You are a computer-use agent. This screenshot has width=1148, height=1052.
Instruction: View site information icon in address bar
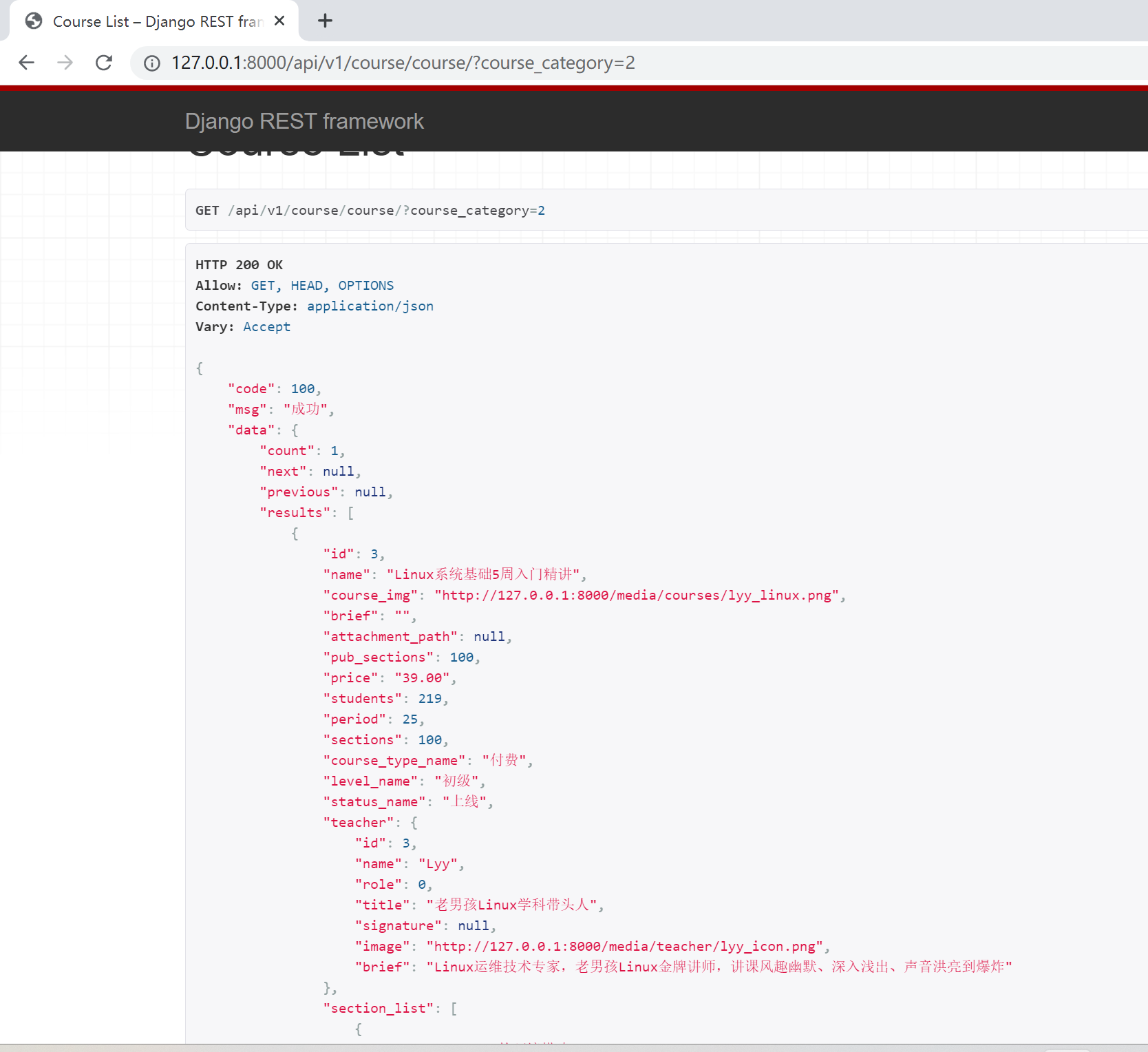coord(151,63)
